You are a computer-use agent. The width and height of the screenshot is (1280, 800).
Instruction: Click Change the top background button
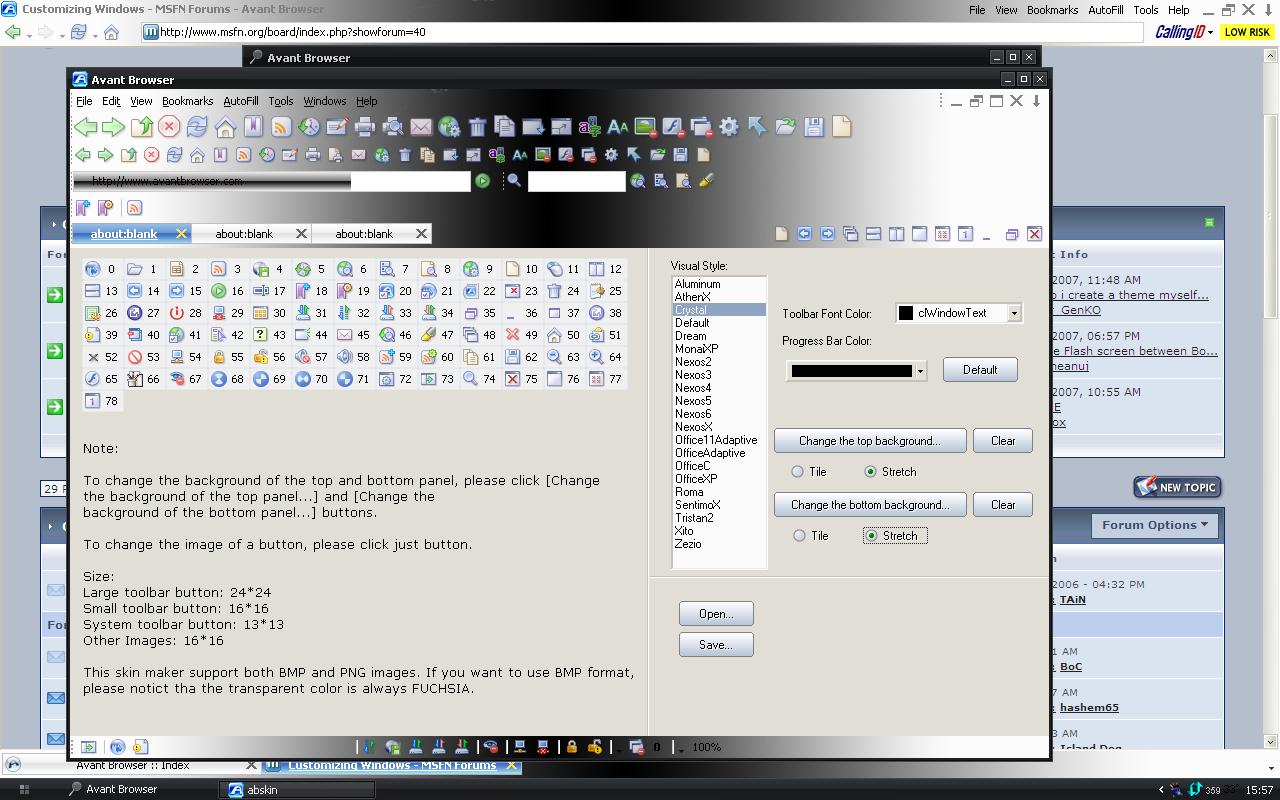tap(870, 441)
